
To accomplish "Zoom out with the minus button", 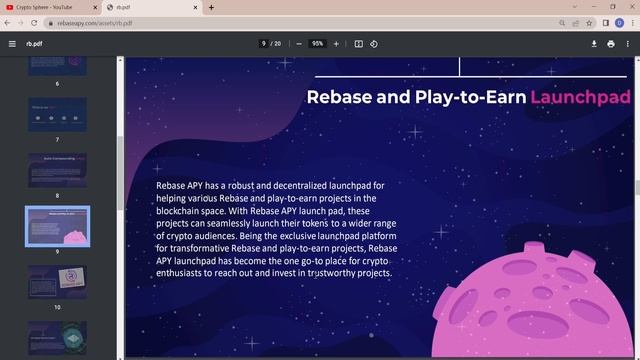I will (299, 44).
